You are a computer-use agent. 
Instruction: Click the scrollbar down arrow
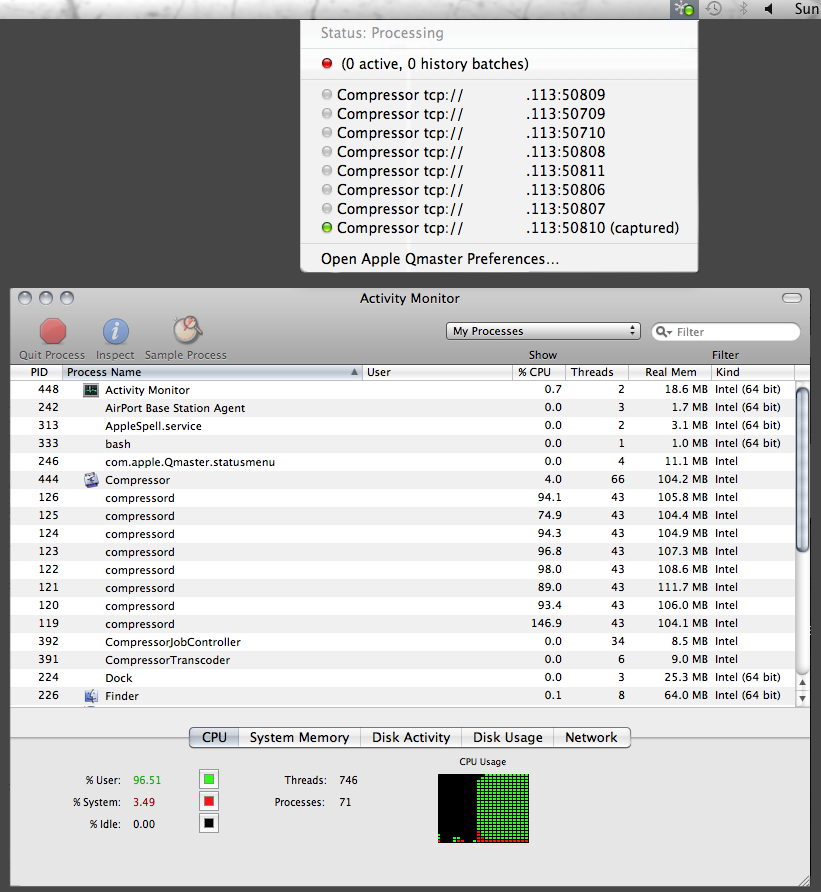click(x=802, y=698)
